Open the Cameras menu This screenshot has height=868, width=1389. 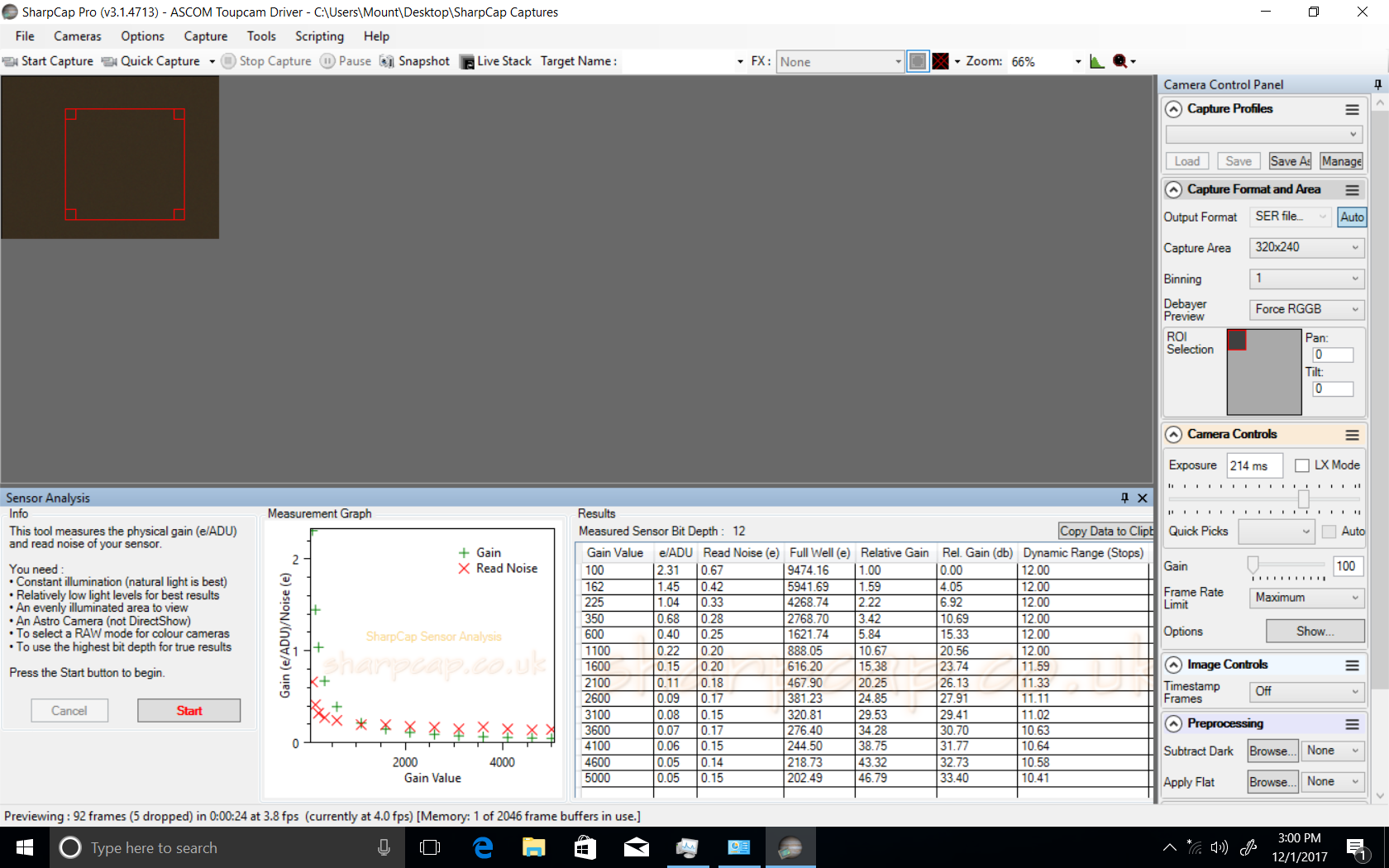click(78, 36)
